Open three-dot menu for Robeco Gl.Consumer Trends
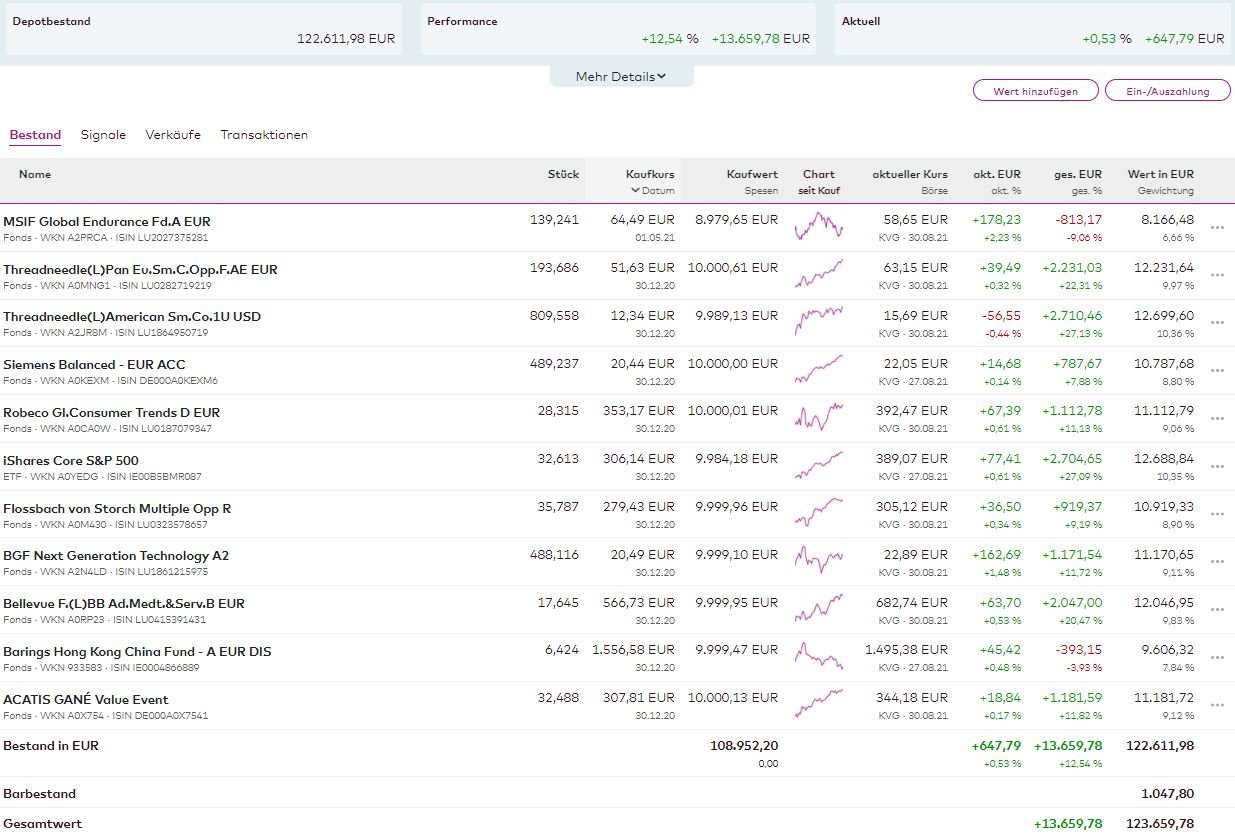Viewport: 1235px width, 838px height. (x=1217, y=419)
